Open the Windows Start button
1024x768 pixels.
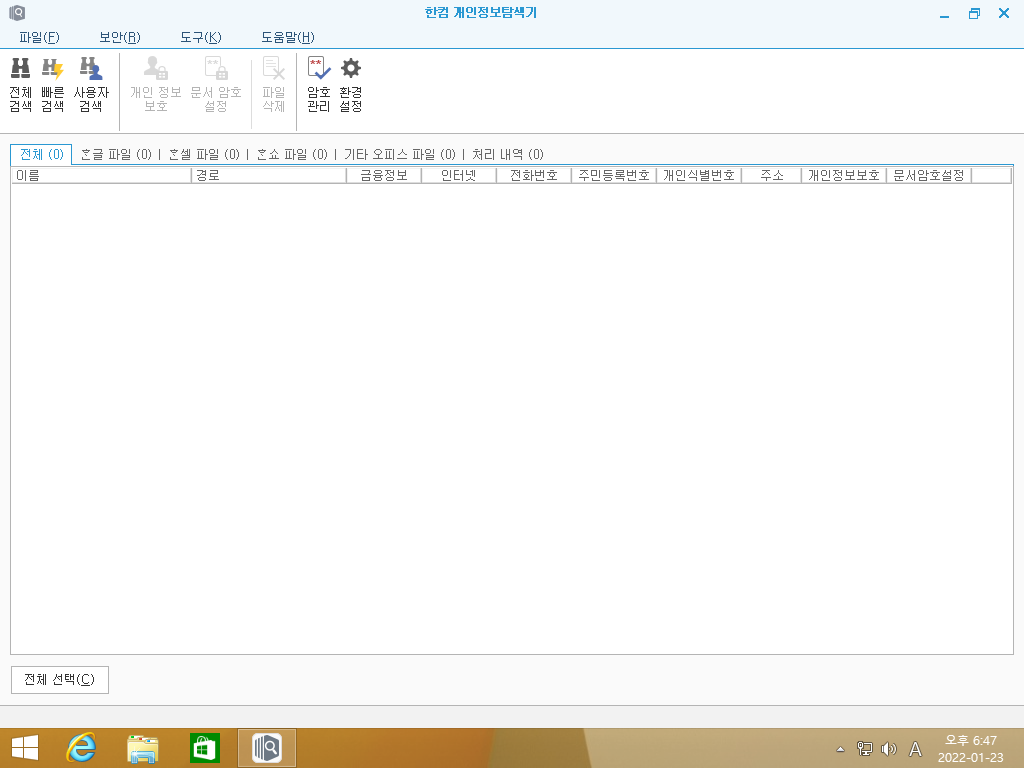25,748
